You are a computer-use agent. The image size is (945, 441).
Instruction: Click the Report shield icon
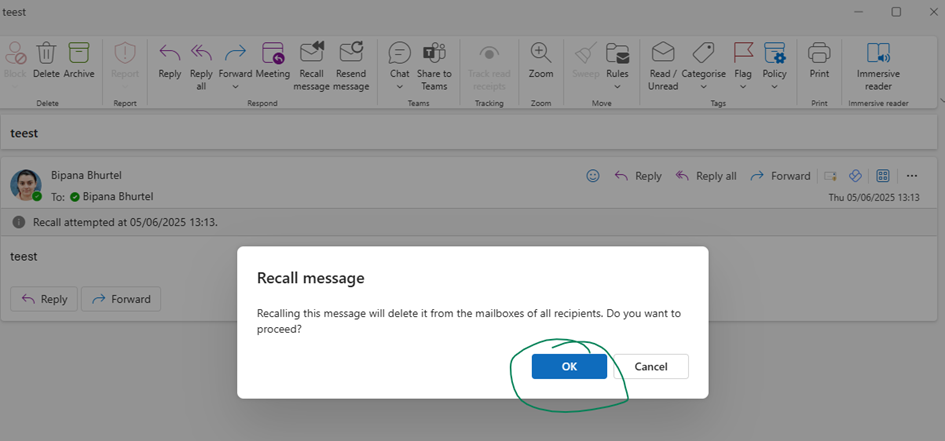[x=126, y=53]
